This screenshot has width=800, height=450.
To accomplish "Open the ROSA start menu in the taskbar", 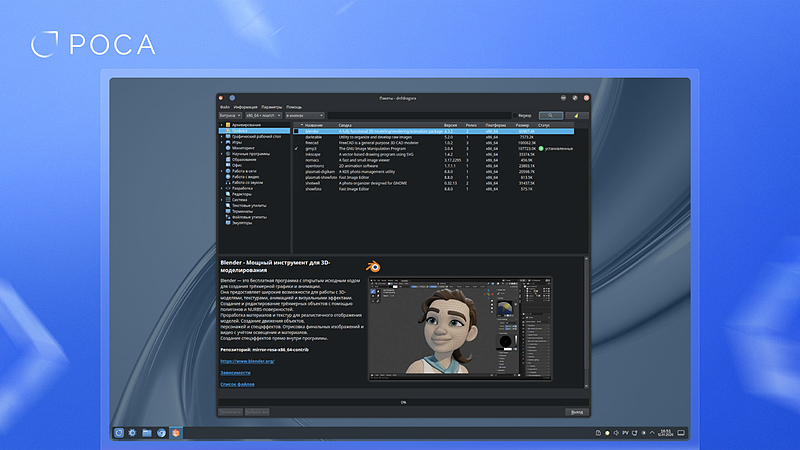I will [119, 432].
